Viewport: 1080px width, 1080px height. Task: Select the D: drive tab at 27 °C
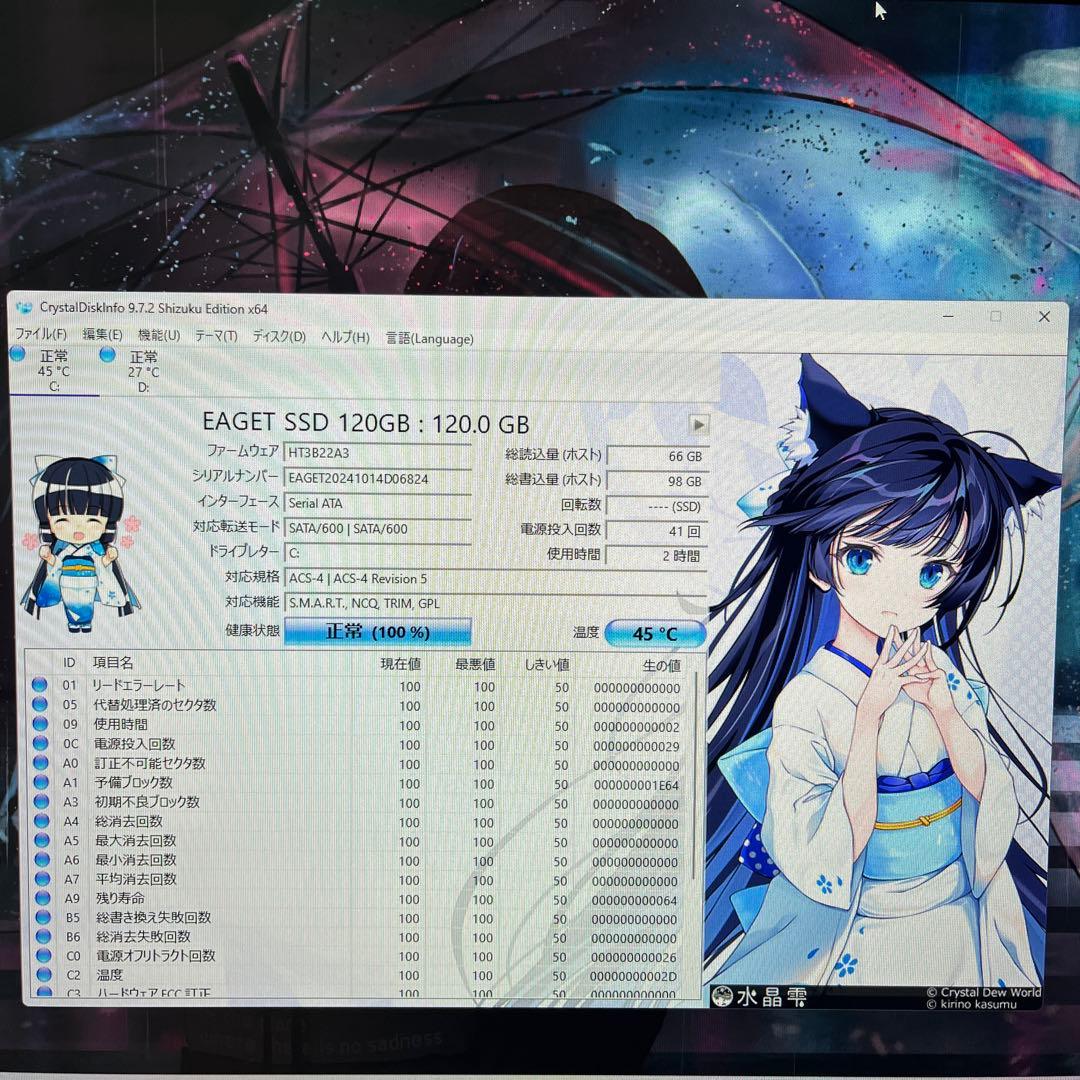(143, 372)
